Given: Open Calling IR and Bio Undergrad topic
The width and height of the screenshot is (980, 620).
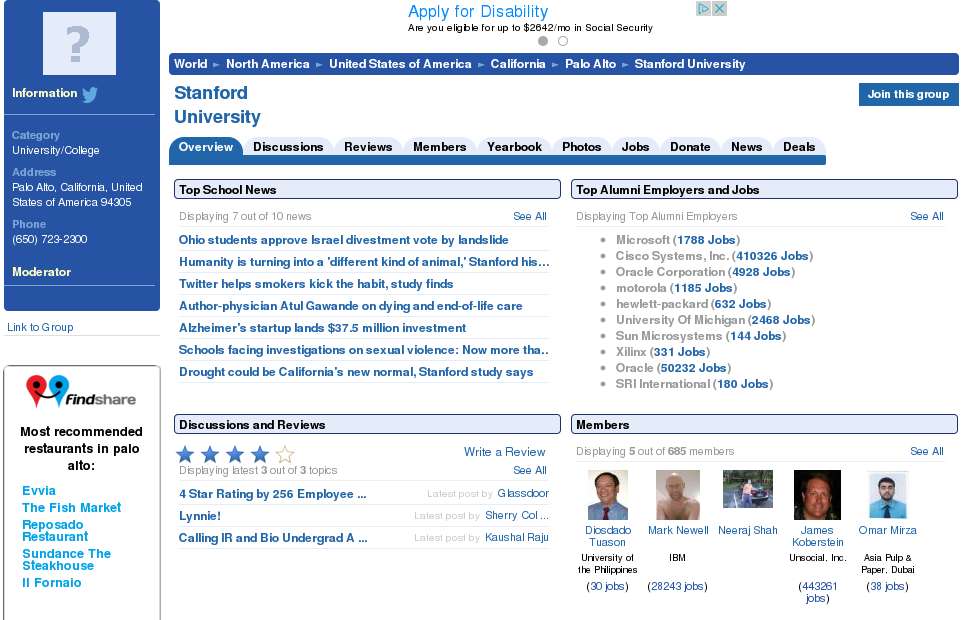Looking at the screenshot, I should 272,538.
